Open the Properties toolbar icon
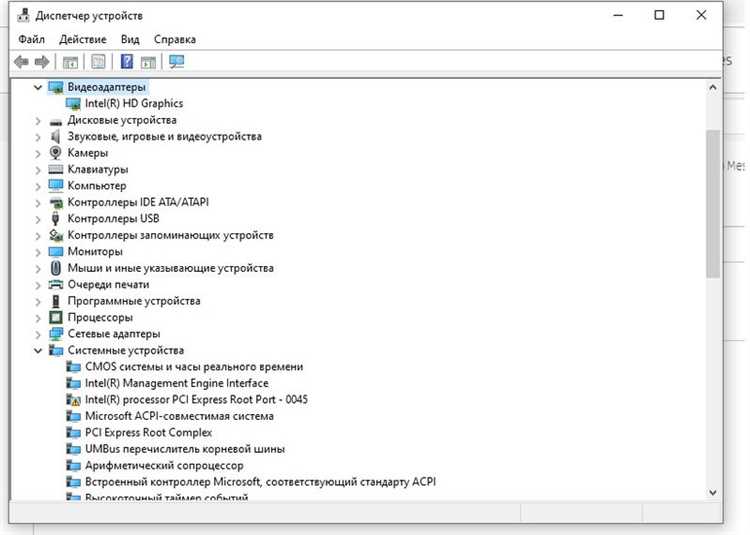Screen dimensions: 750x535 pyautogui.click(x=99, y=62)
